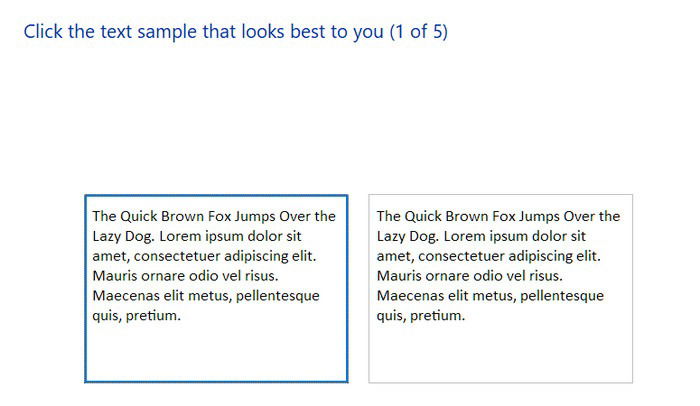The height and width of the screenshot is (406, 700).
Task: Choose 'quis, pretium.' line in blue-bordered sample
Action: pos(137,316)
